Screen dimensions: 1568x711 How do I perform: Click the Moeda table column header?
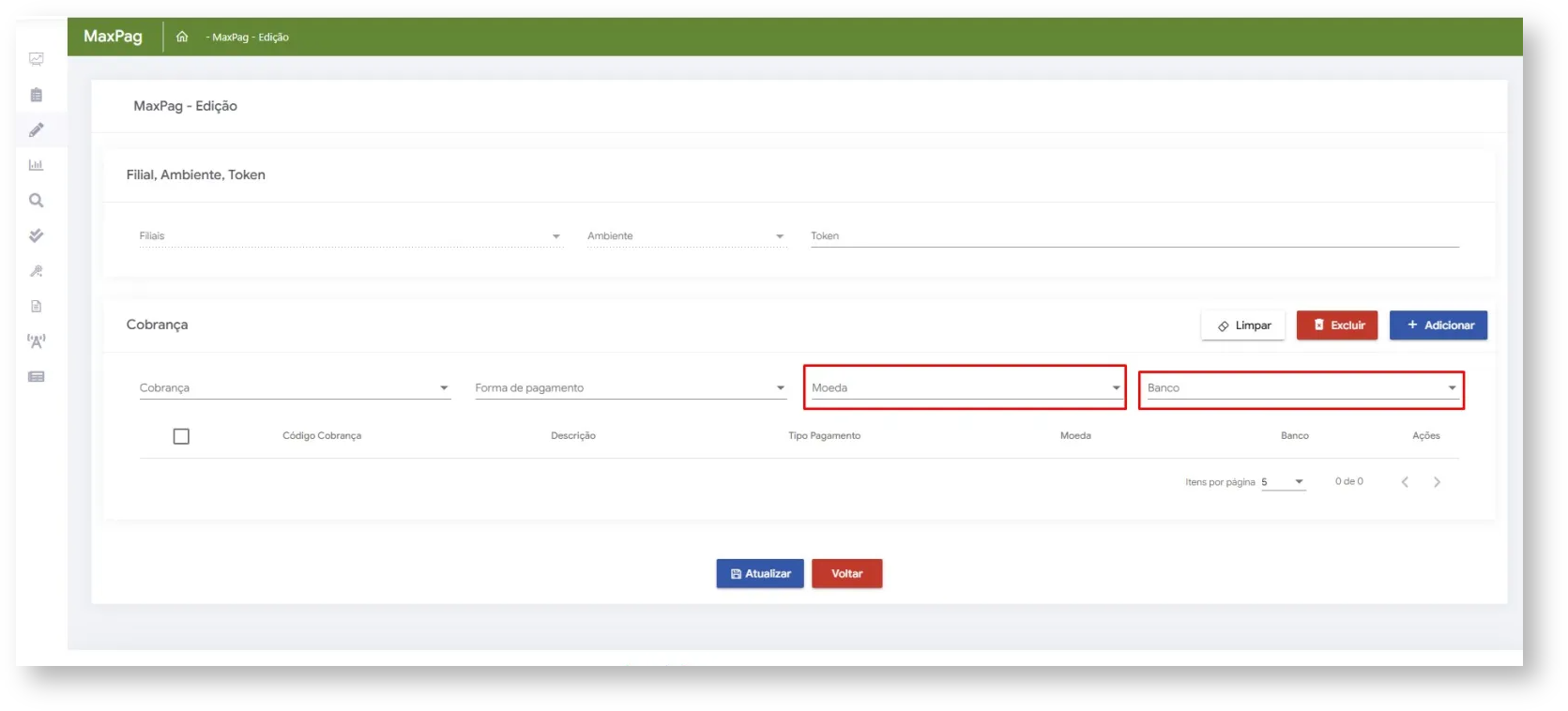tap(1075, 436)
